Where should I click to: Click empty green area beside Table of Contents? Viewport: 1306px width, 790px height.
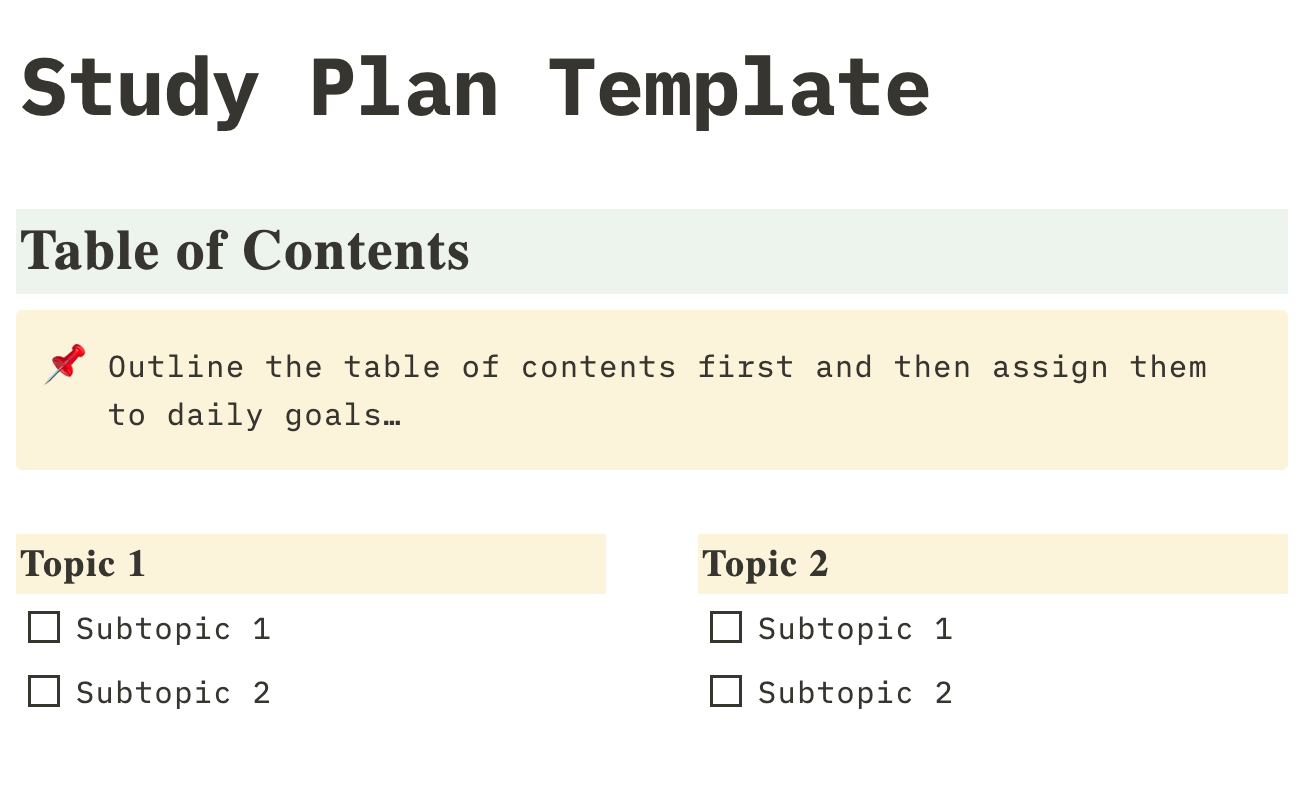click(x=880, y=251)
